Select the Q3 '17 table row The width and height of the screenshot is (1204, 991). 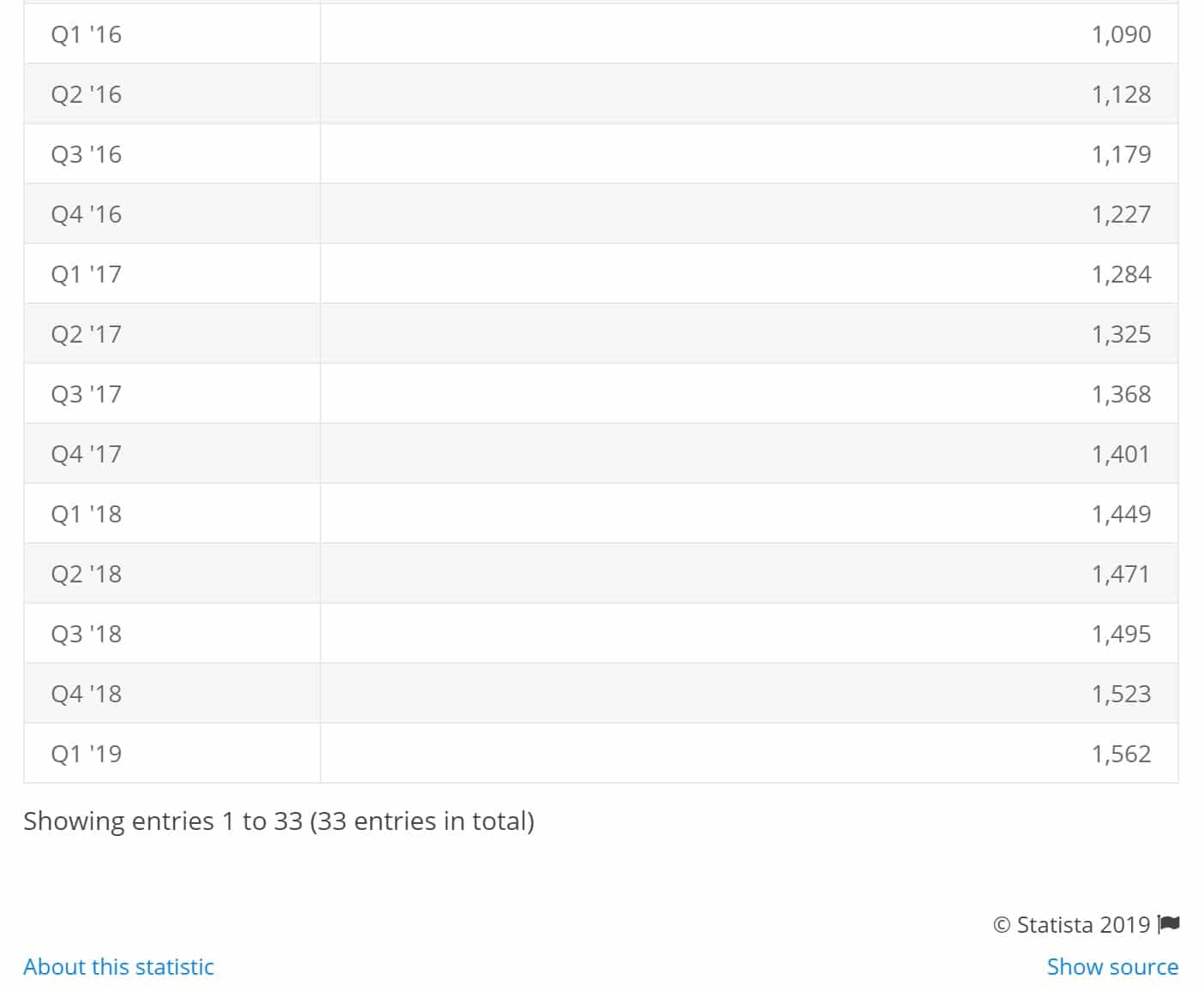coord(600,394)
